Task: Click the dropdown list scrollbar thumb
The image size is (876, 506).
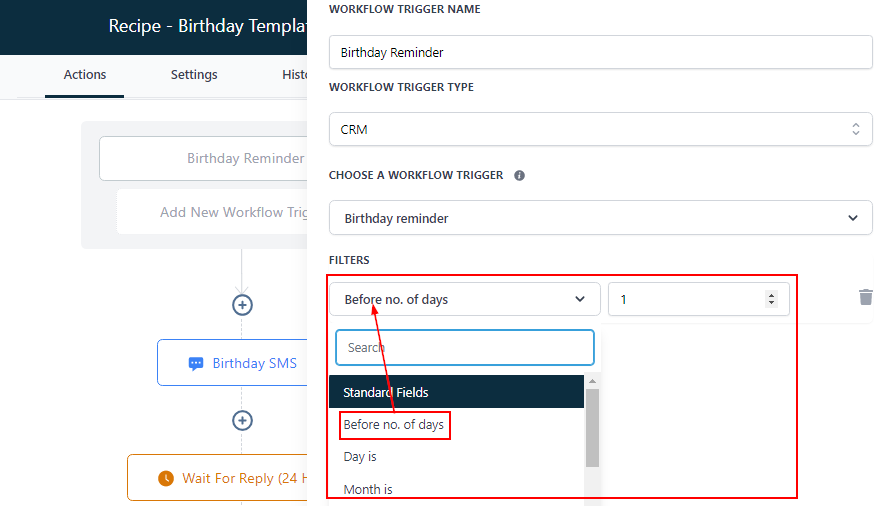Action: (x=592, y=428)
